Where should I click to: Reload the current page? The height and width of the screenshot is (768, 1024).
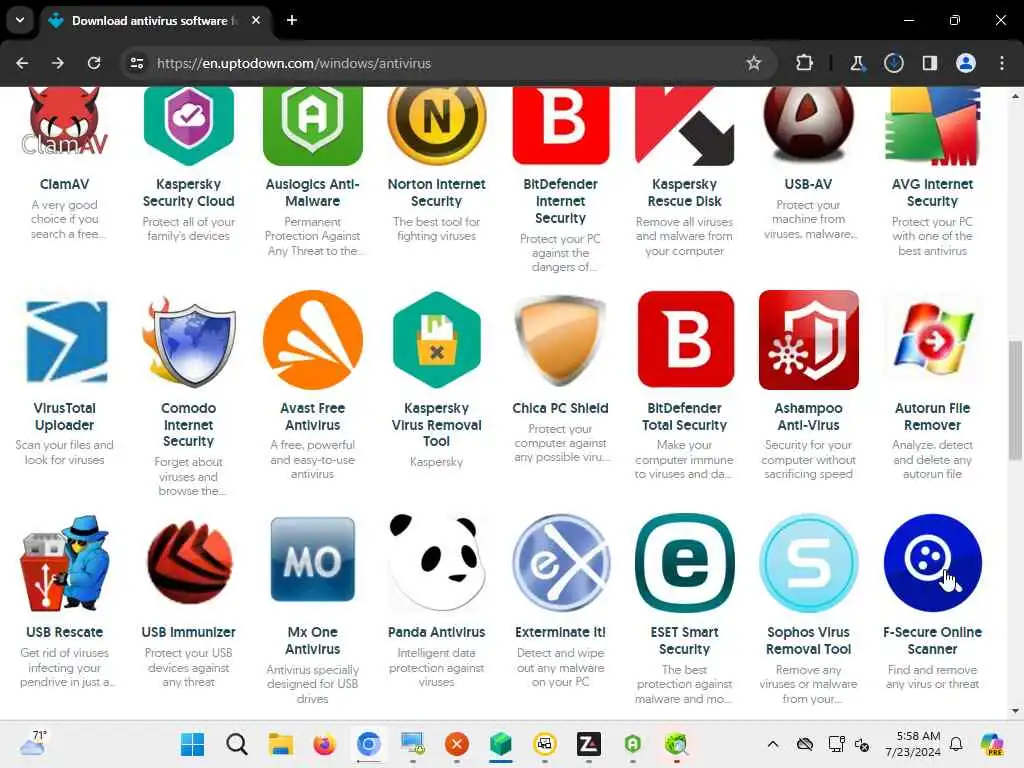[x=94, y=63]
